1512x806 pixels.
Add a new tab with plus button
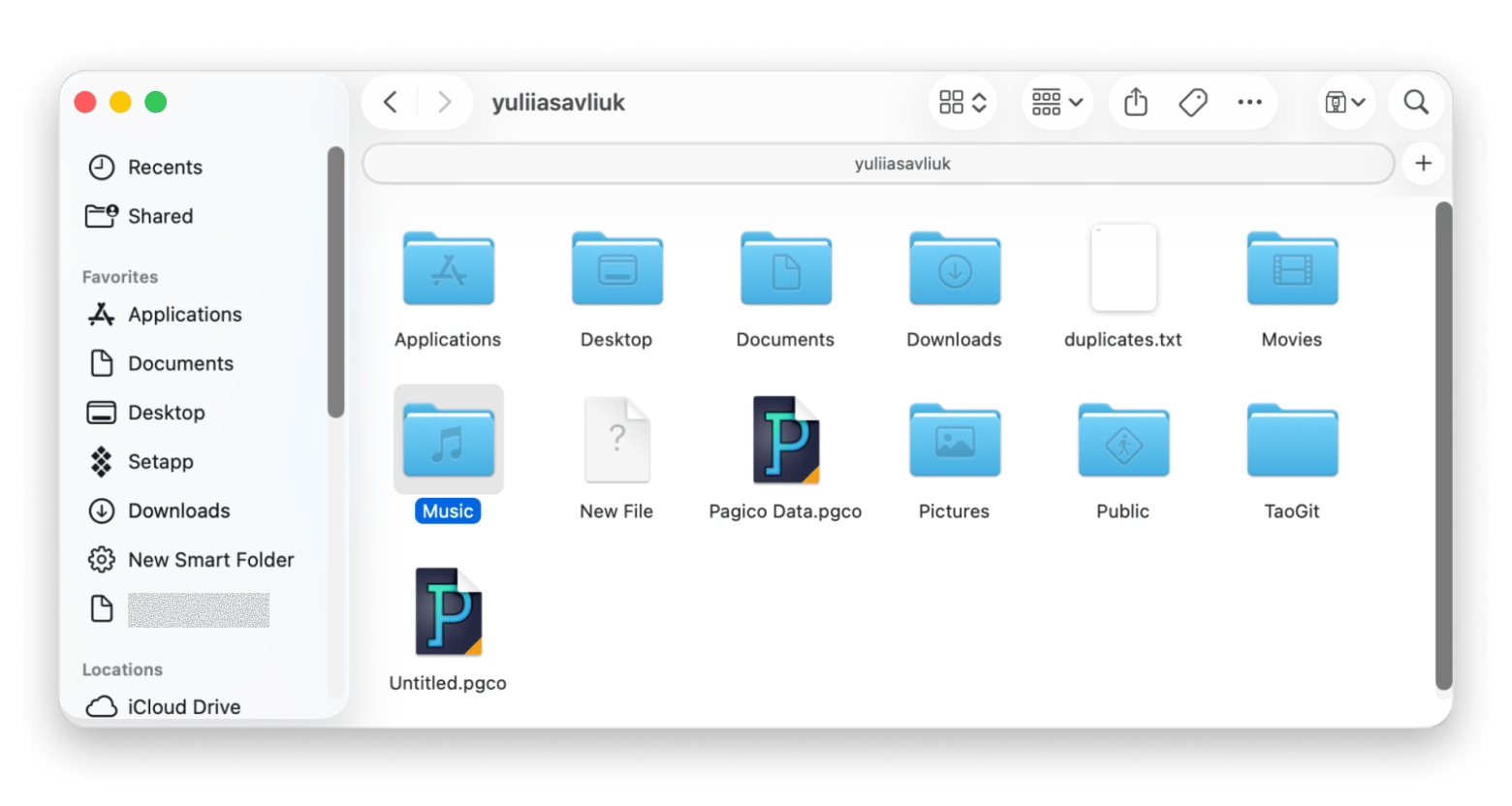pos(1423,164)
